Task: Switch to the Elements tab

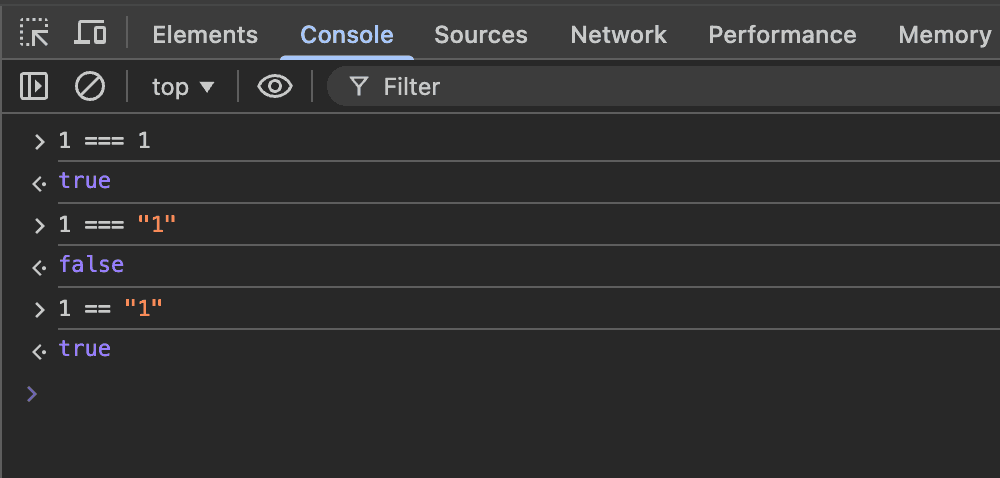Action: click(205, 35)
